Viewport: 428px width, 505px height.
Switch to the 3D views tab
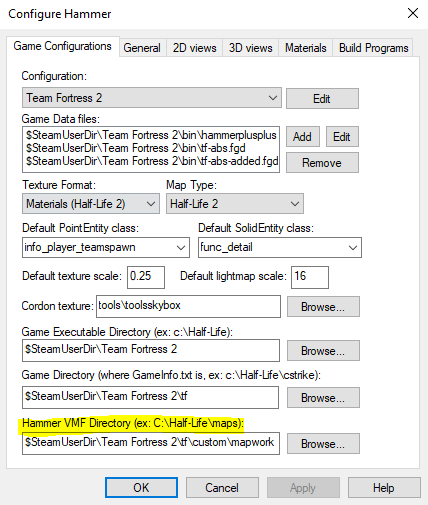click(x=251, y=48)
